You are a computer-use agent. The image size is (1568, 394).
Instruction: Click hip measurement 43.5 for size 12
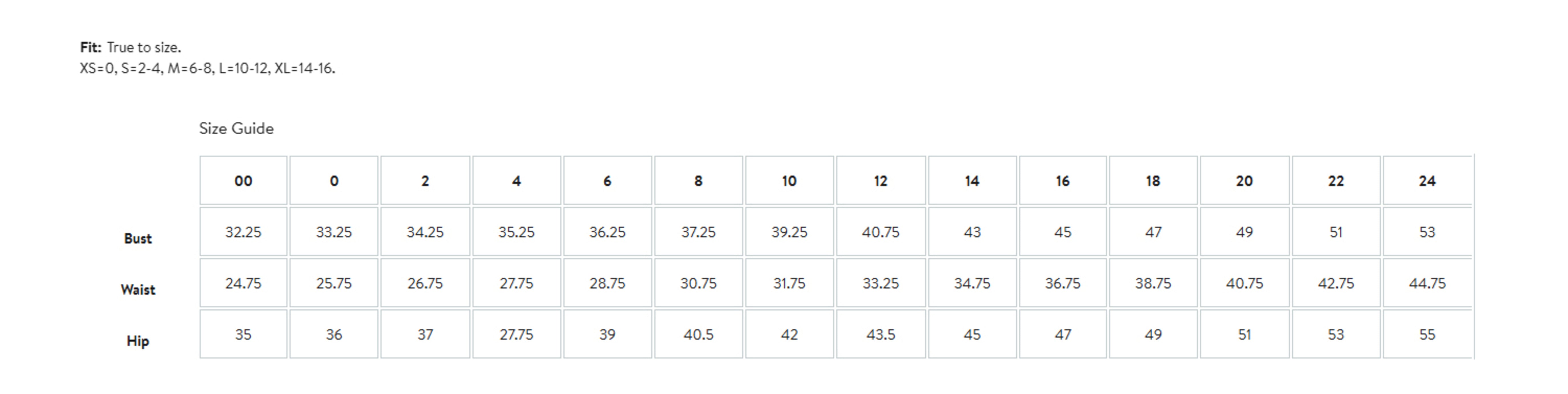coord(880,334)
